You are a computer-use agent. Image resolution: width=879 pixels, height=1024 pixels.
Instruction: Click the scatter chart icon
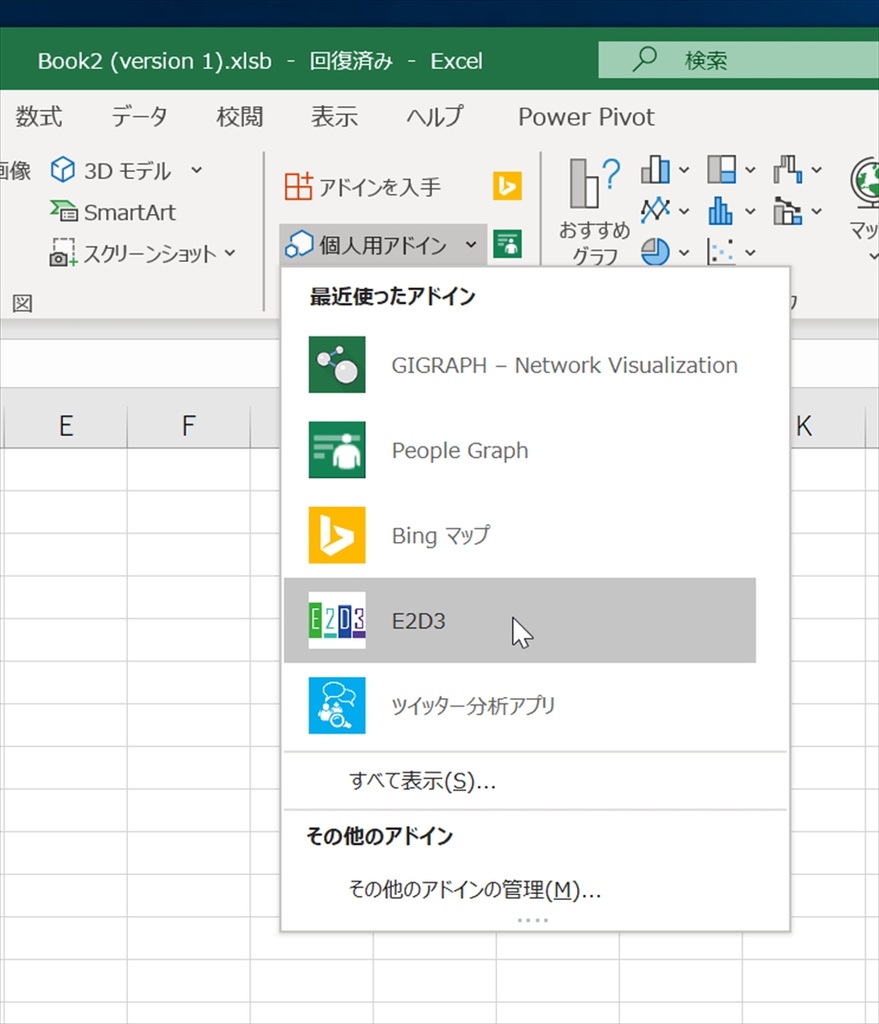(x=722, y=251)
